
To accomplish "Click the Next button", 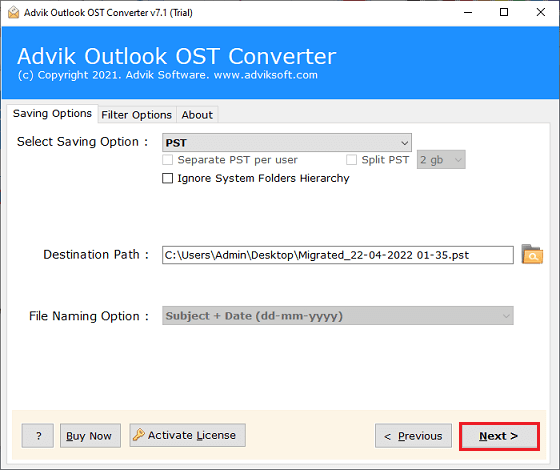I will point(499,436).
